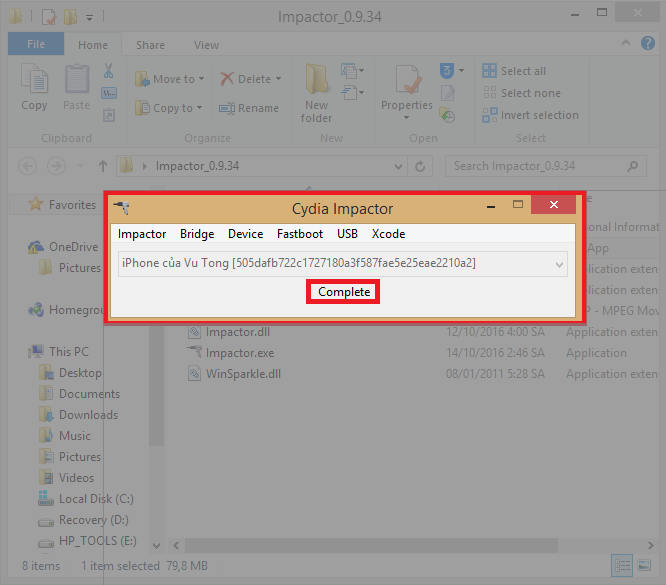Viewport: 666px width, 585px height.
Task: Close the Cydia Impactor window
Action: [x=553, y=205]
